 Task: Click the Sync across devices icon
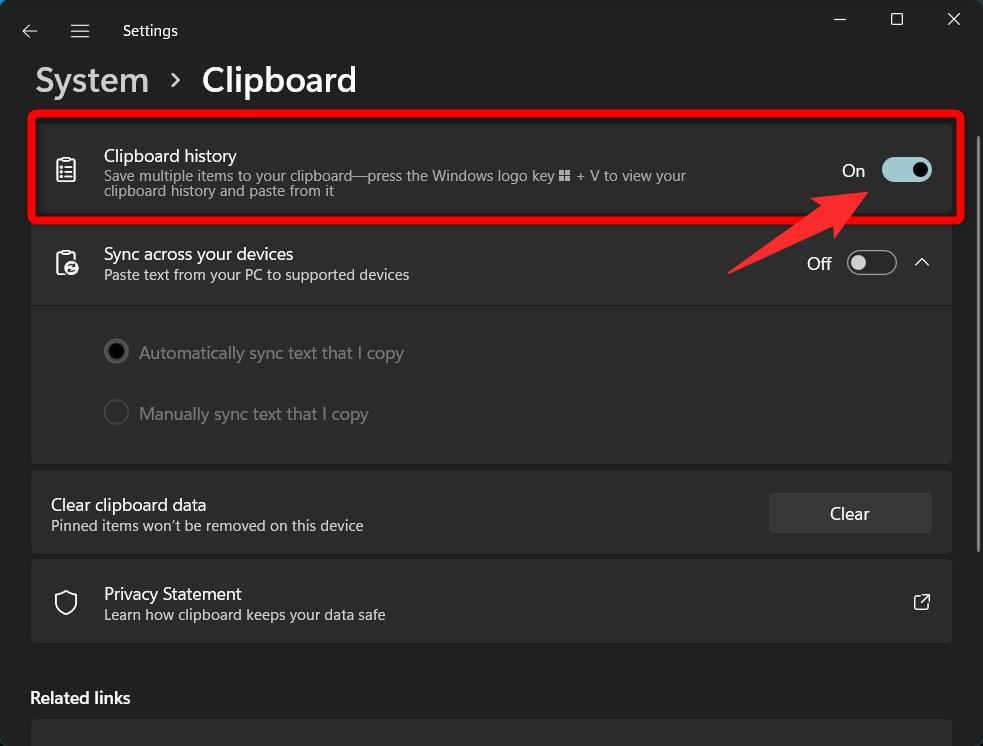pyautogui.click(x=66, y=263)
